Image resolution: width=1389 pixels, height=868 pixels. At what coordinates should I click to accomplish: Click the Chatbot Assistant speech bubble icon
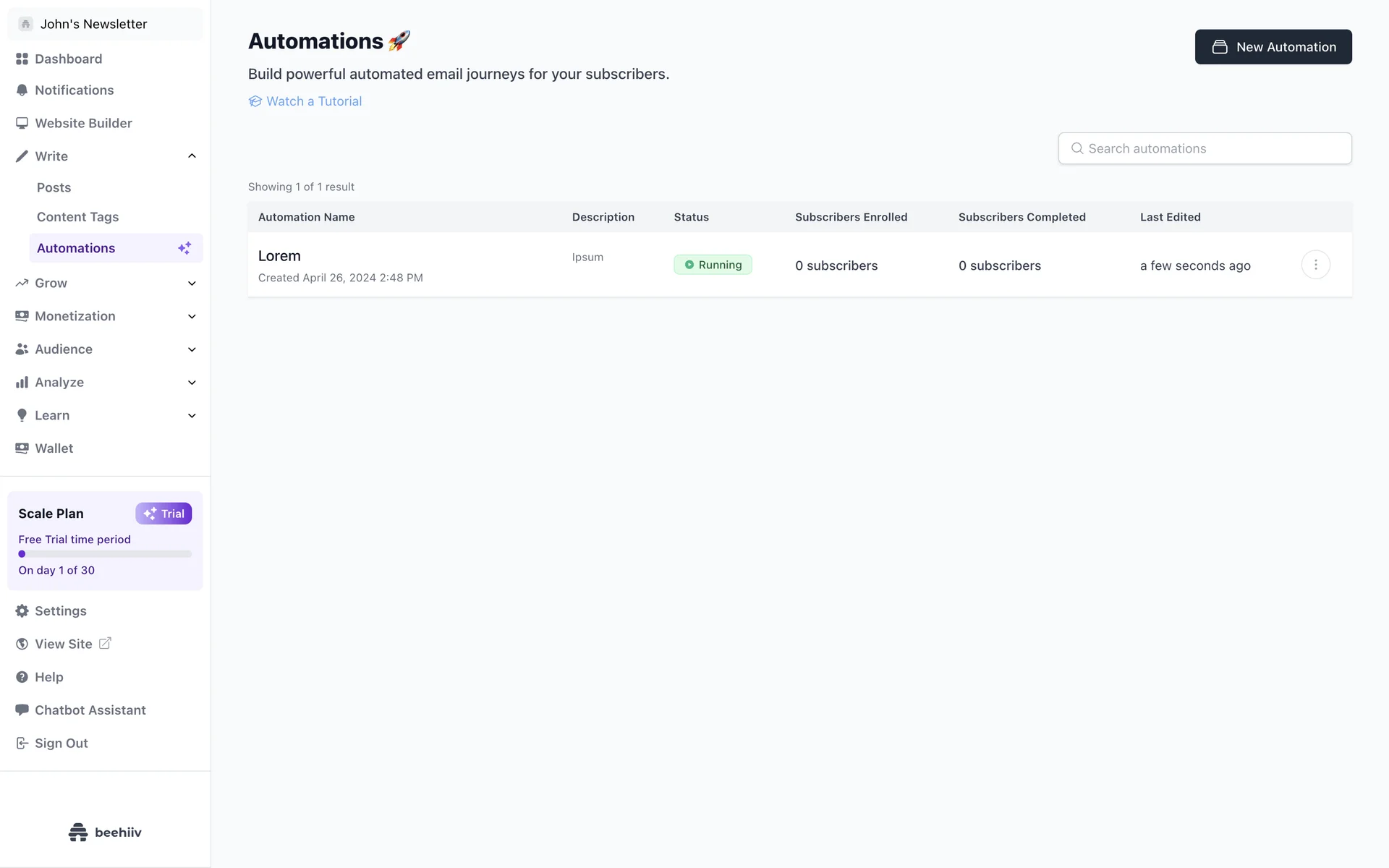tap(22, 710)
